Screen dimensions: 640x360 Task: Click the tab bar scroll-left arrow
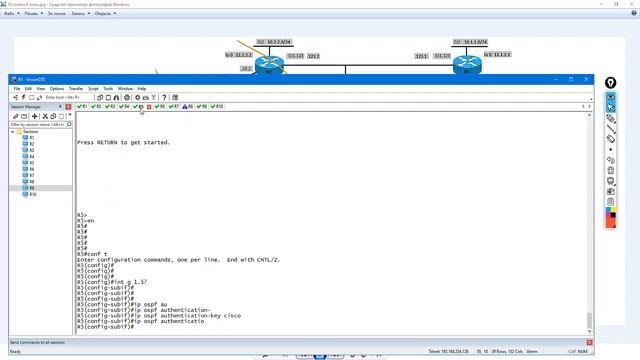[x=583, y=107]
